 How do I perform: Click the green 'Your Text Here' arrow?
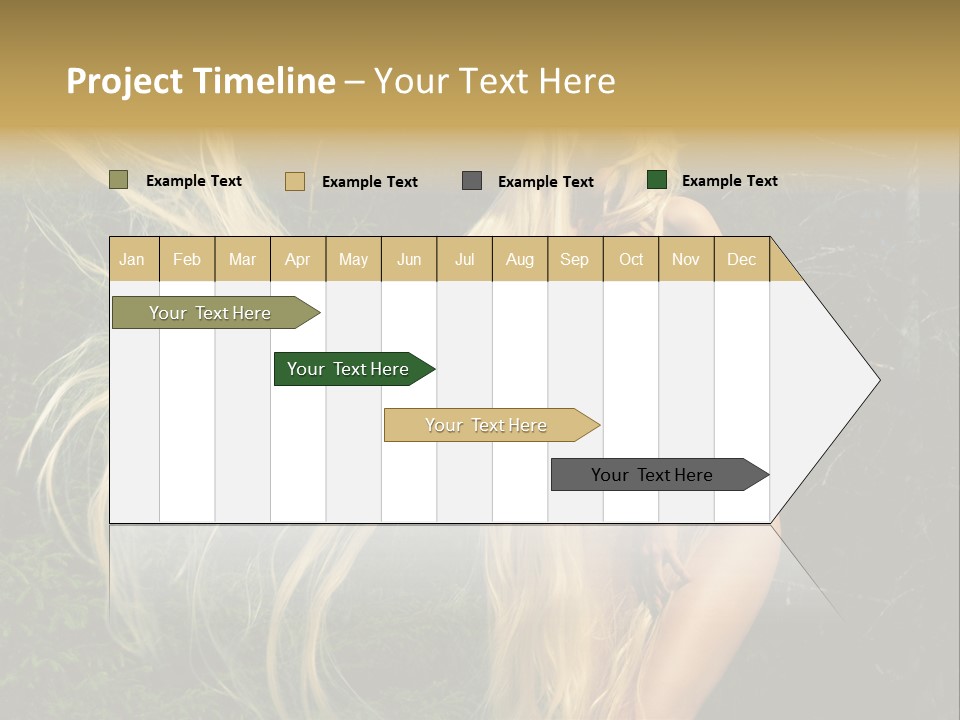(348, 368)
